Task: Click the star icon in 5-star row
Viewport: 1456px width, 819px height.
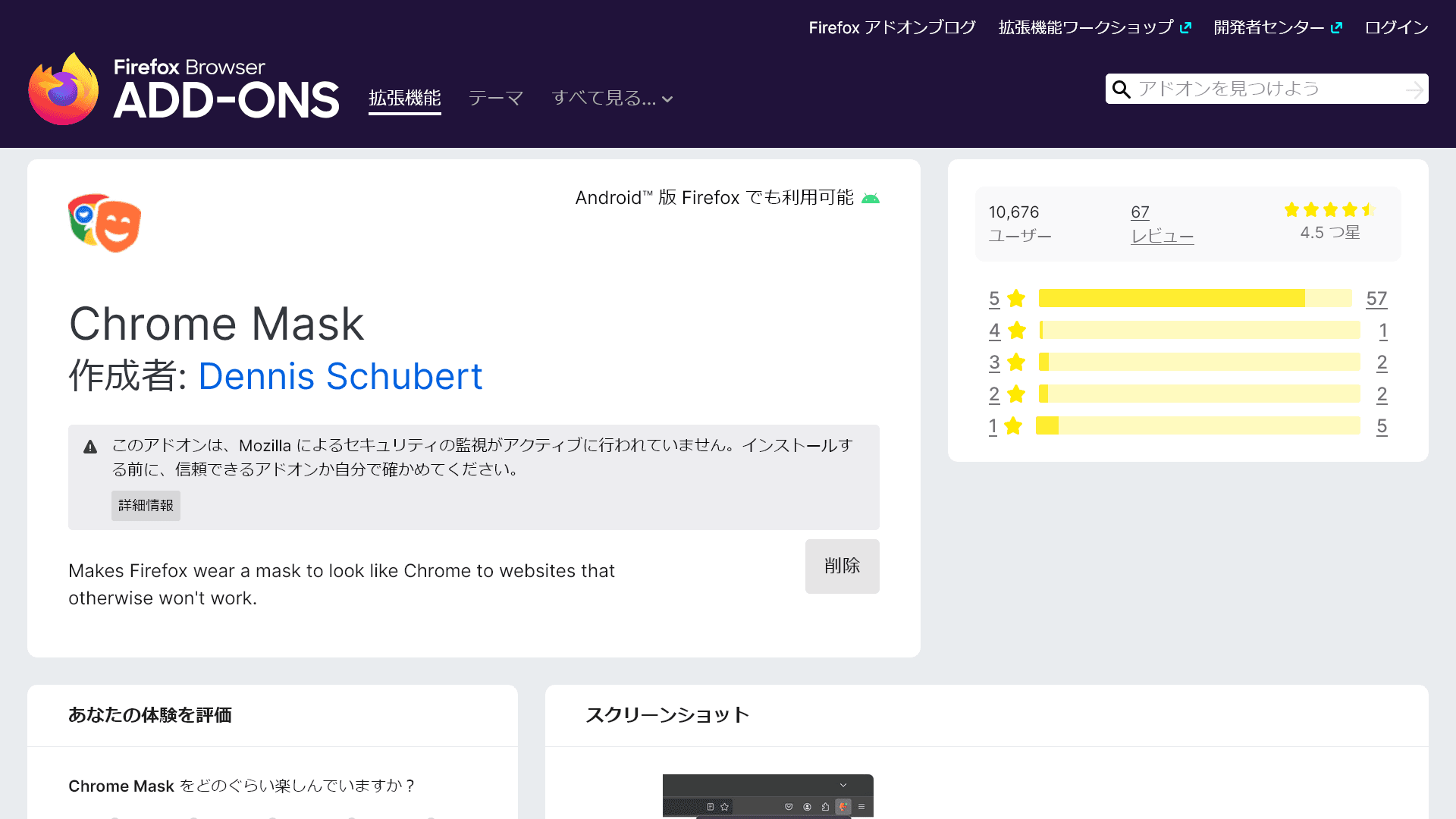Action: (x=1016, y=299)
